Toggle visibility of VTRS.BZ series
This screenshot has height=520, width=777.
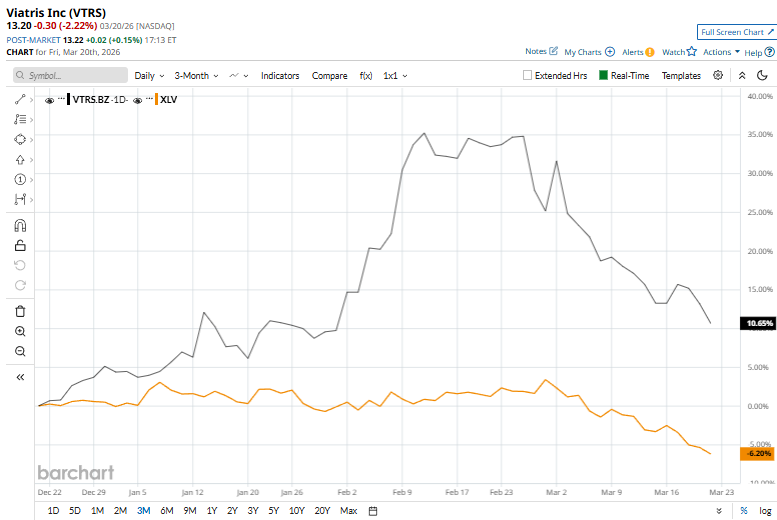click(49, 100)
